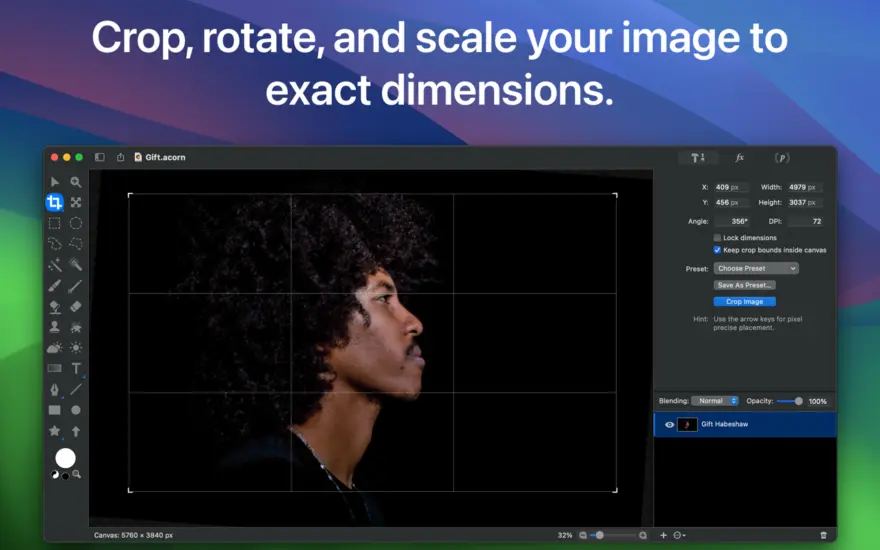Enable the Lock dimensions checkbox
Screen dimensions: 880x550
[717, 238]
